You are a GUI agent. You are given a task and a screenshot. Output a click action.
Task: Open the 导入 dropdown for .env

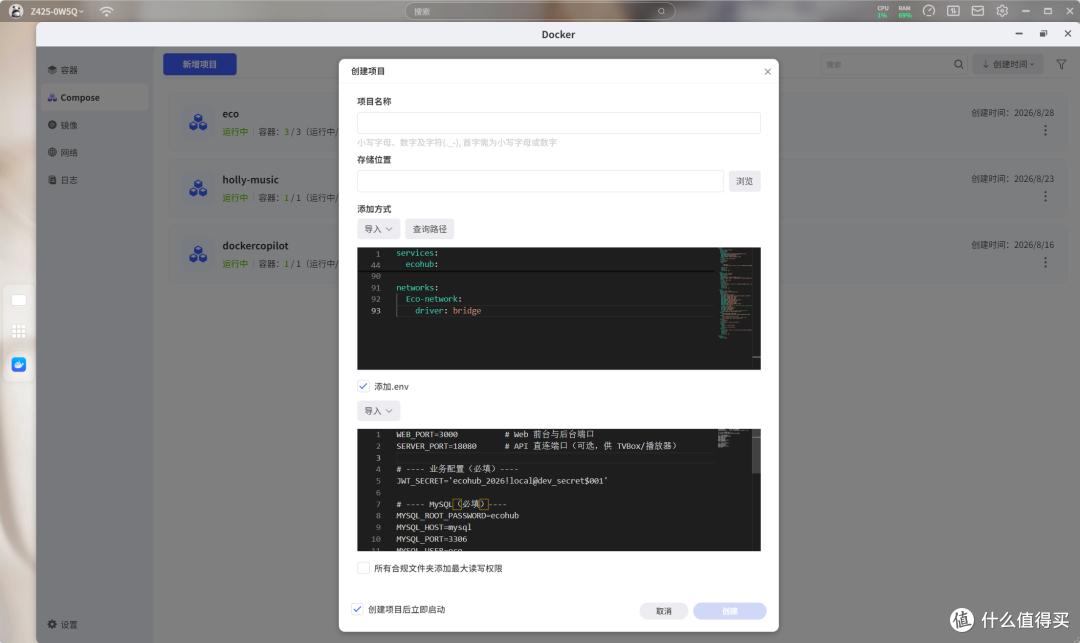click(378, 411)
